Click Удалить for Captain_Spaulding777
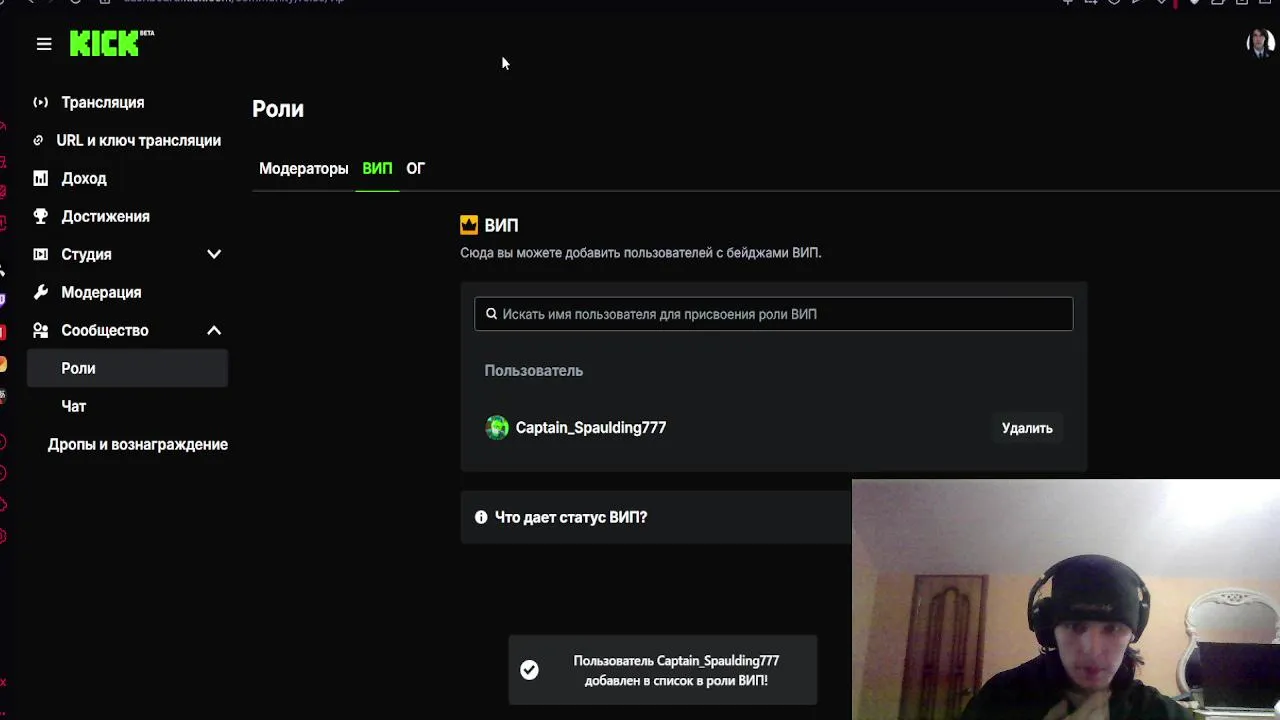Image resolution: width=1280 pixels, height=720 pixels. tap(1027, 428)
